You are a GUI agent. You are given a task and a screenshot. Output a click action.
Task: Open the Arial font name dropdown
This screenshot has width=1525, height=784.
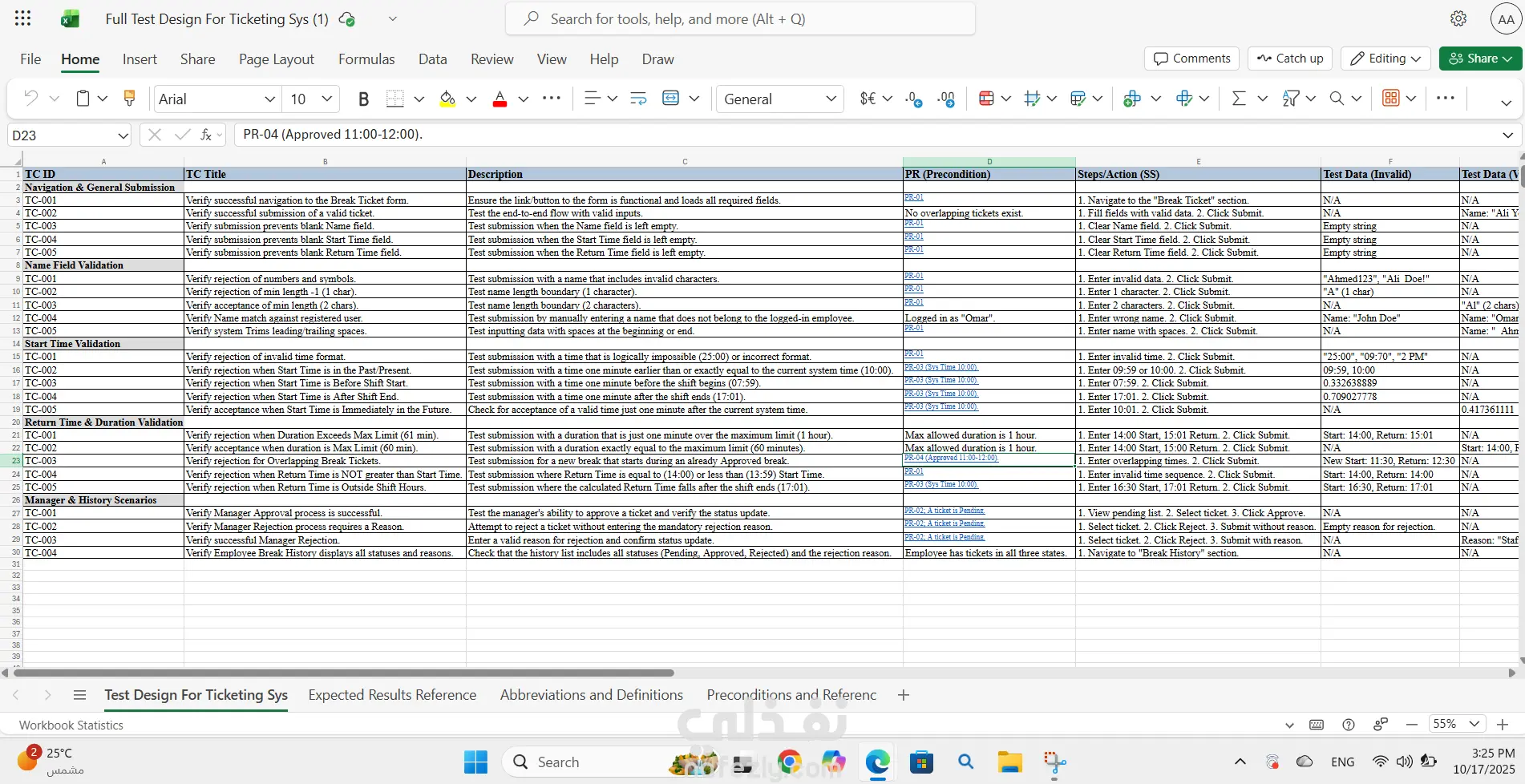pyautogui.click(x=269, y=99)
